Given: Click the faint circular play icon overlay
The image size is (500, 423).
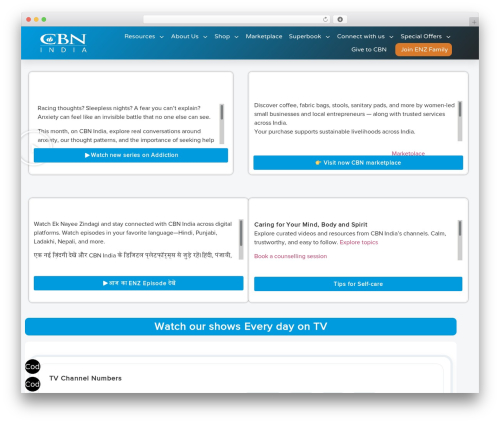Looking at the screenshot, I should tap(34, 148).
